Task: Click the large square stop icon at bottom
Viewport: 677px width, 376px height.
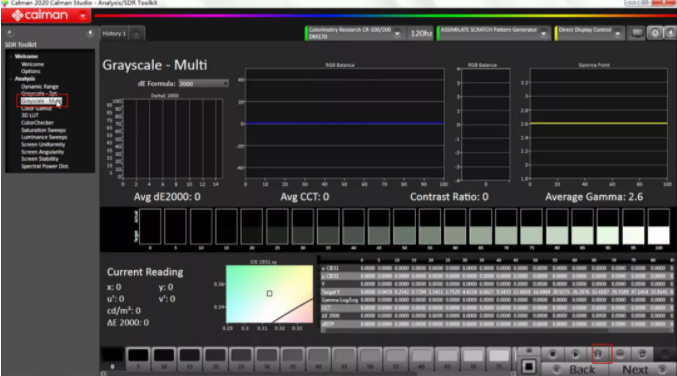Action: pyautogui.click(x=528, y=367)
